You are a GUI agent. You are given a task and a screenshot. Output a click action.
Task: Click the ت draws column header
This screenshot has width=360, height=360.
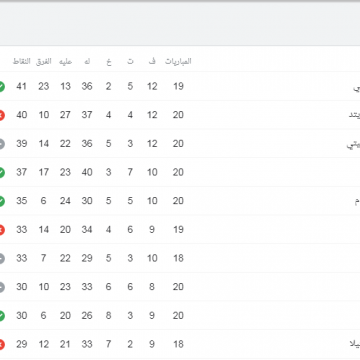[x=130, y=61]
